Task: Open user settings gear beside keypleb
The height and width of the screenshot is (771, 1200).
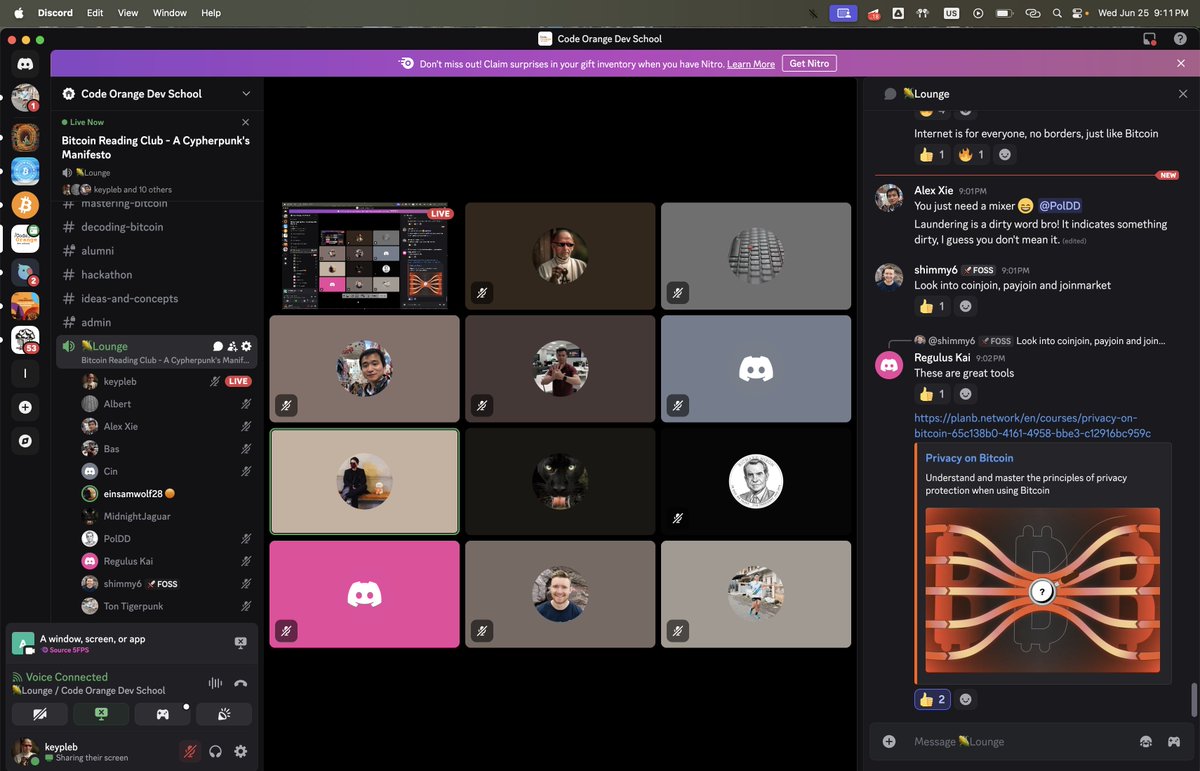Action: pyautogui.click(x=240, y=751)
